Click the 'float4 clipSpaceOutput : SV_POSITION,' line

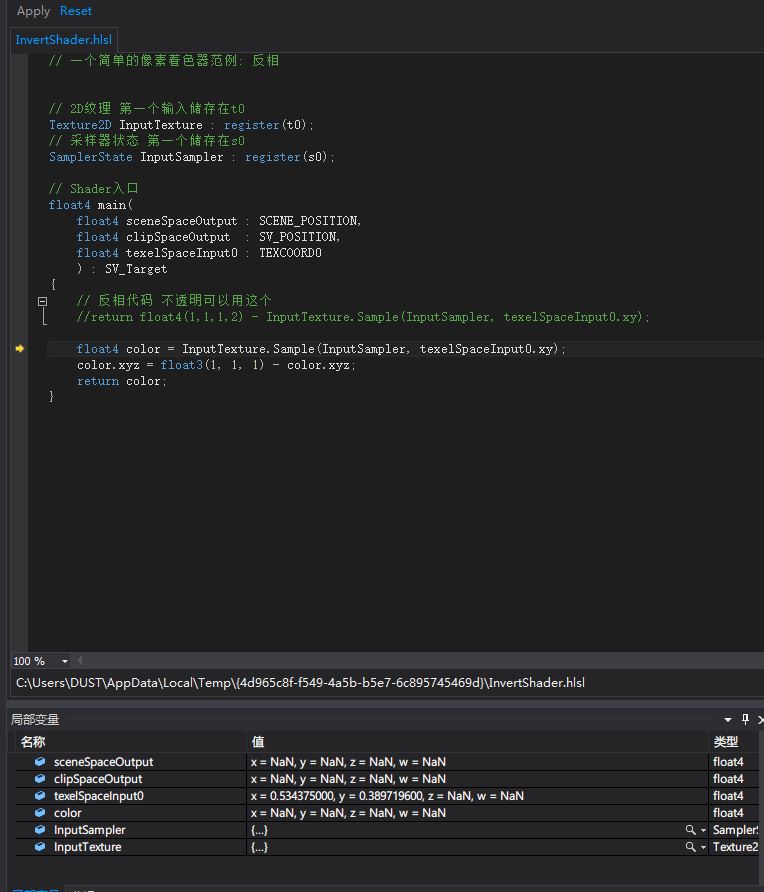[x=208, y=237]
